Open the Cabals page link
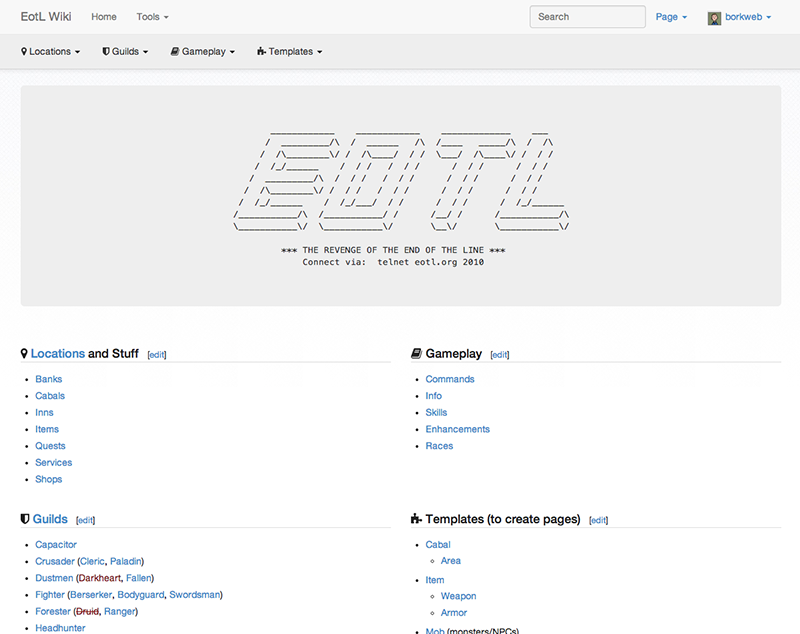Image resolution: width=800 pixels, height=634 pixels. [50, 396]
